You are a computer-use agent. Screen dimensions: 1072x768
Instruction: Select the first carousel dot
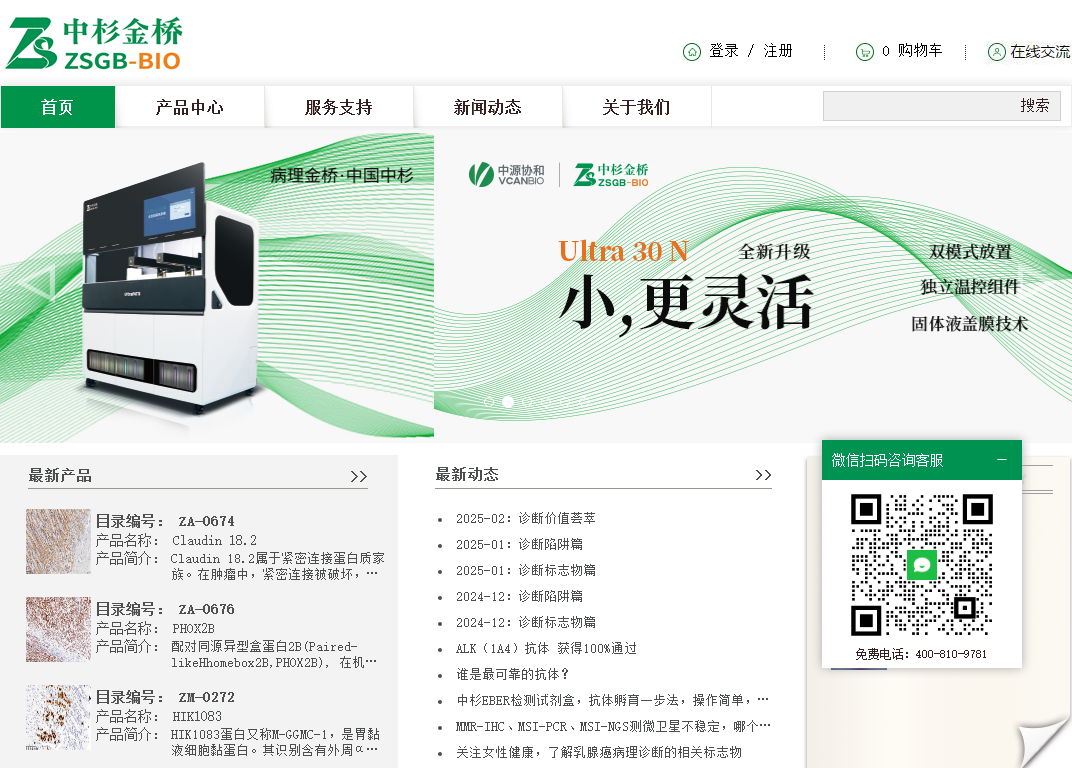point(488,401)
